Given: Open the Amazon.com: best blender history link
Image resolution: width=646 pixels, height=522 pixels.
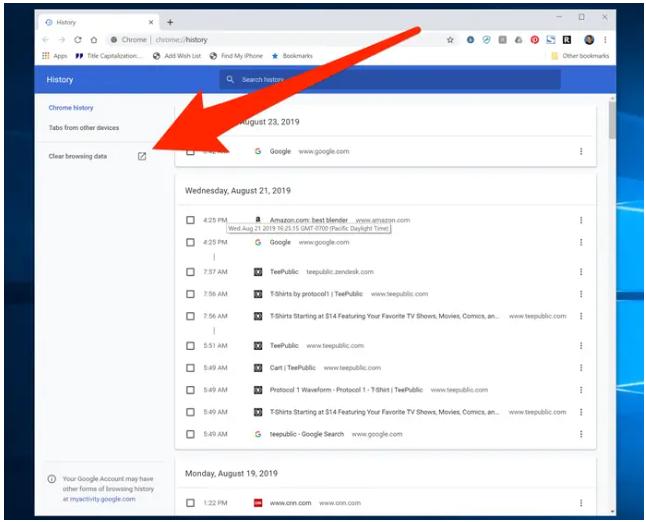Looking at the screenshot, I should point(309,220).
